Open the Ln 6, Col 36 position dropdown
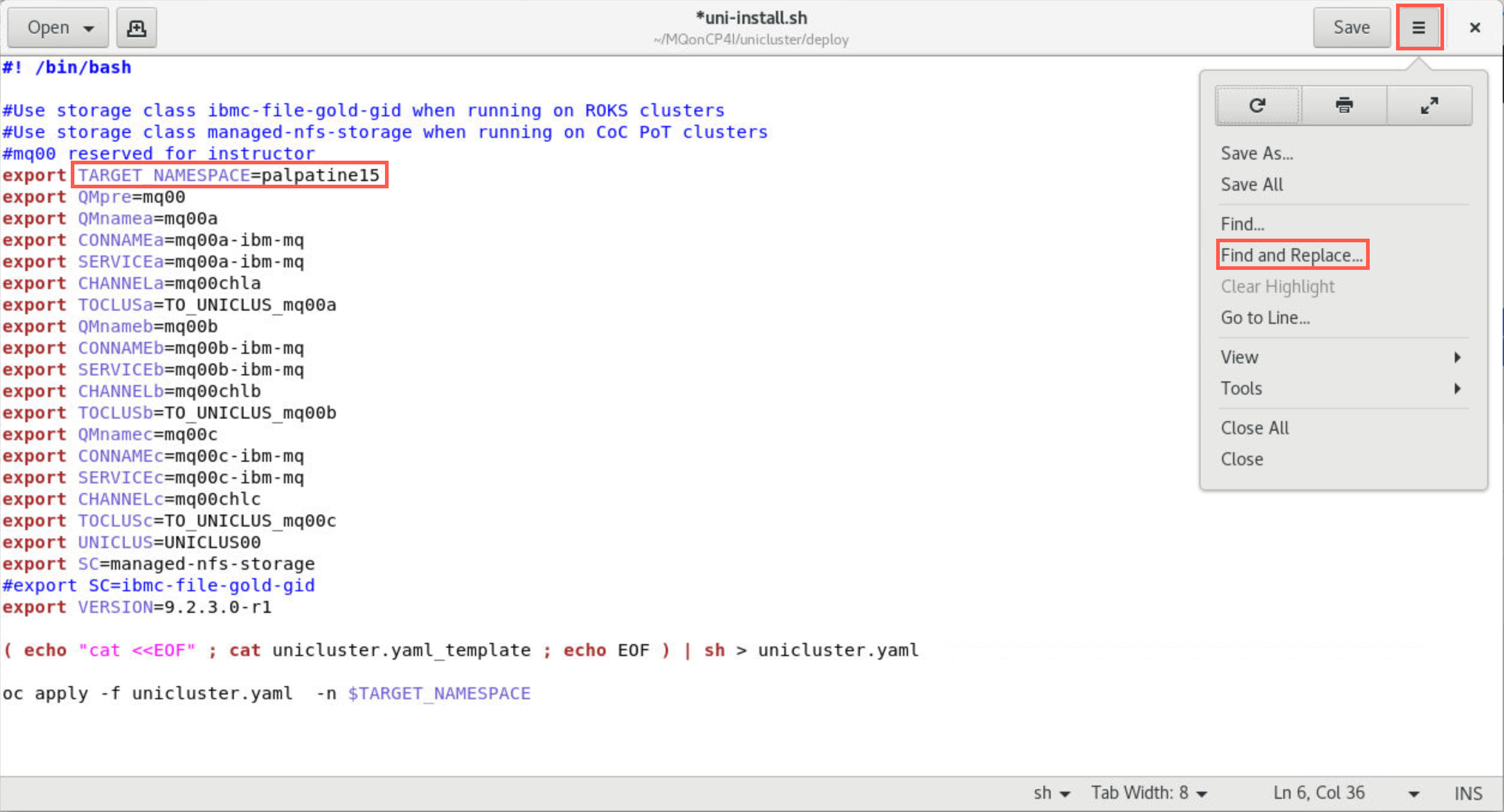Viewport: 1504px width, 812px height. pos(1346,793)
